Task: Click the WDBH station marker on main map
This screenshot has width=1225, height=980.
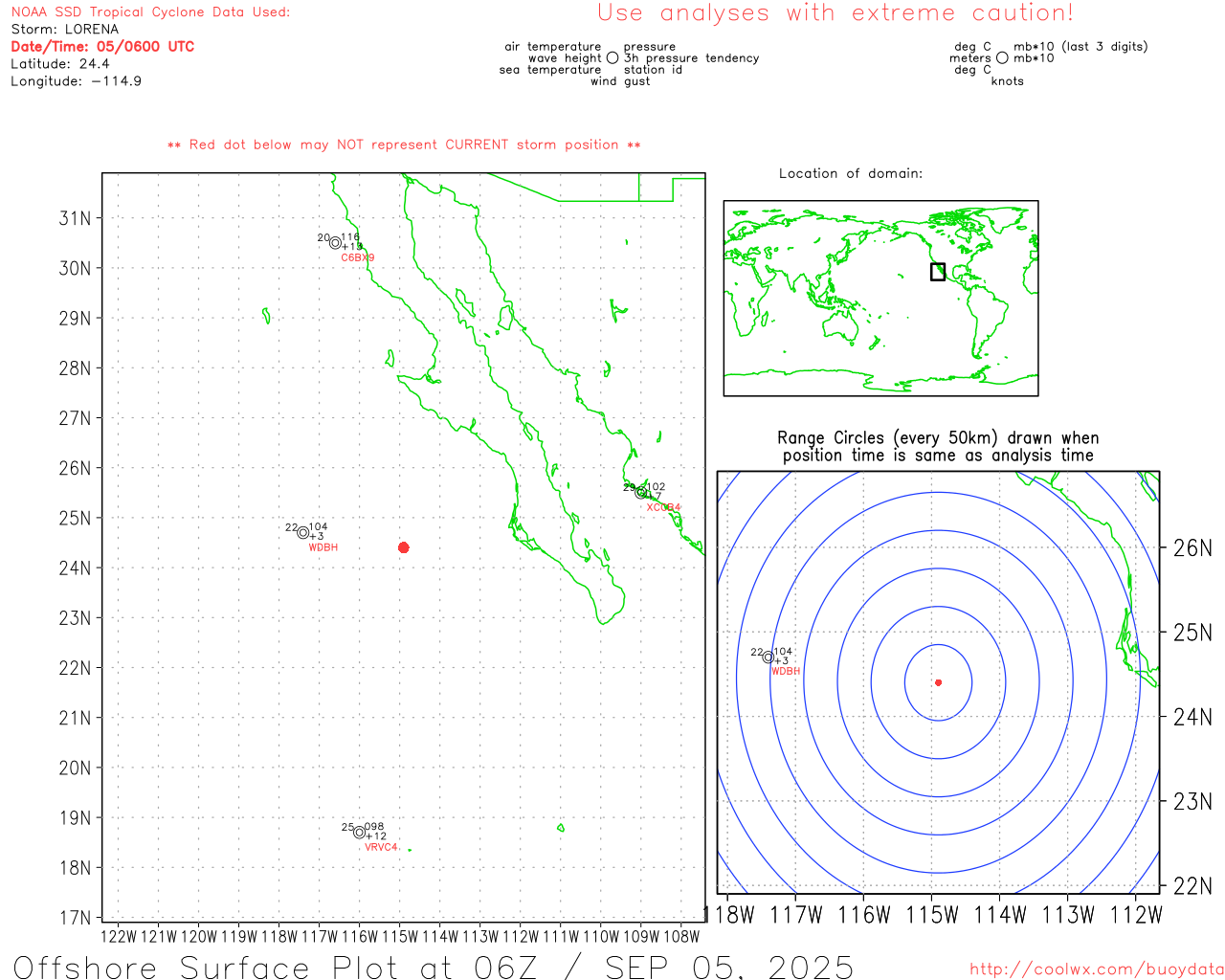Action: 303,533
